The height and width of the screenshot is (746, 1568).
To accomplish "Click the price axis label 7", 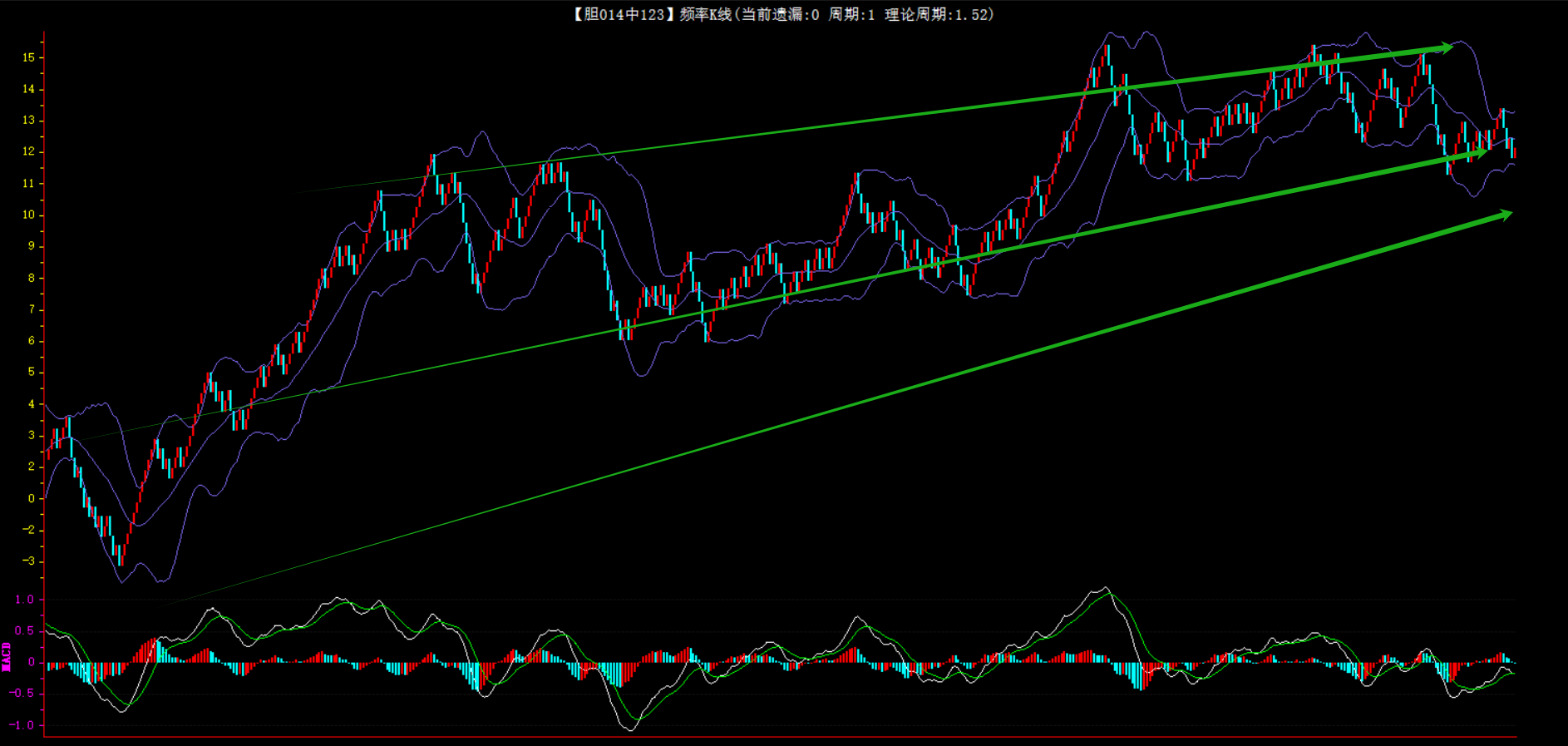I will 32,309.
